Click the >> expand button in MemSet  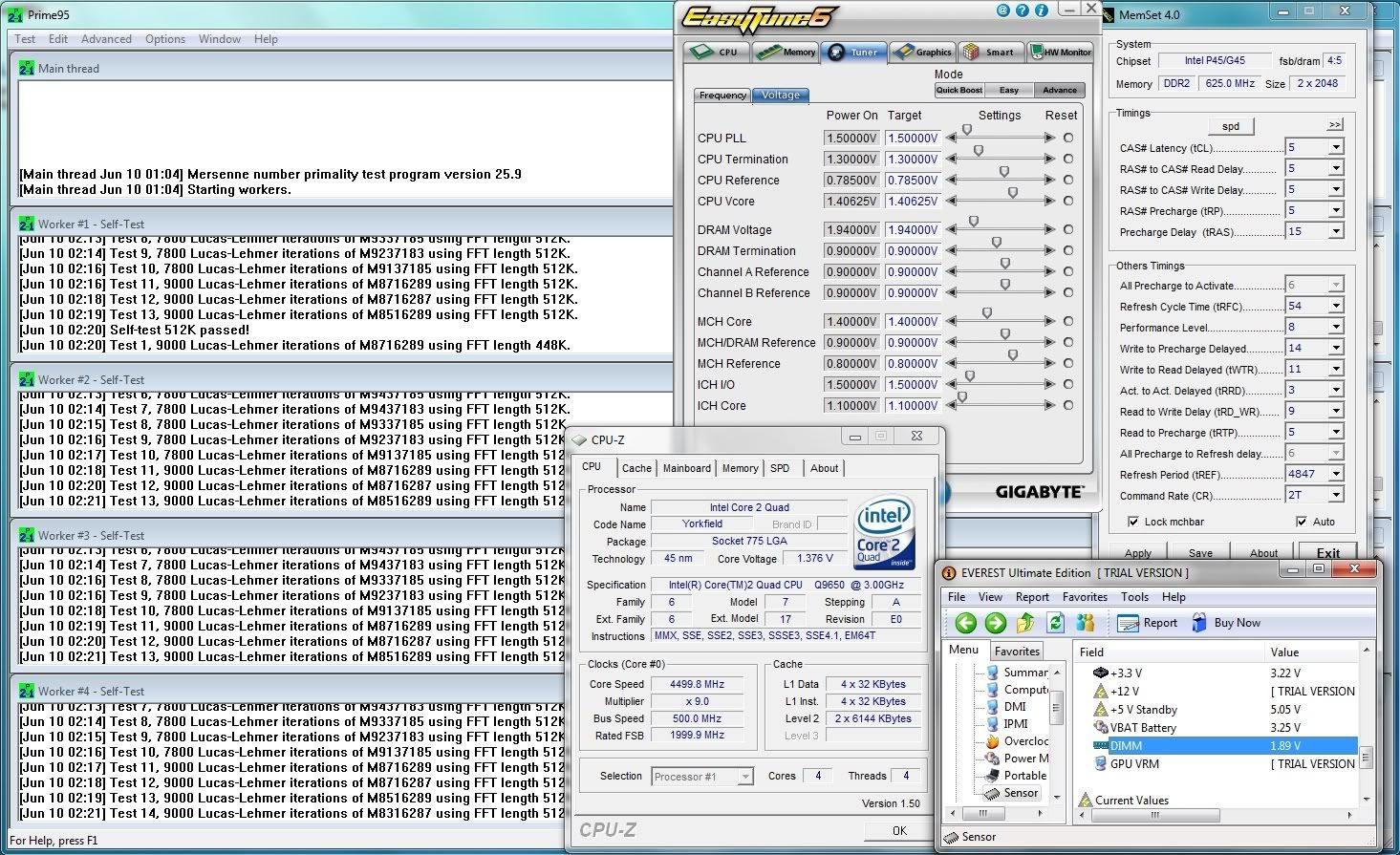[x=1335, y=124]
